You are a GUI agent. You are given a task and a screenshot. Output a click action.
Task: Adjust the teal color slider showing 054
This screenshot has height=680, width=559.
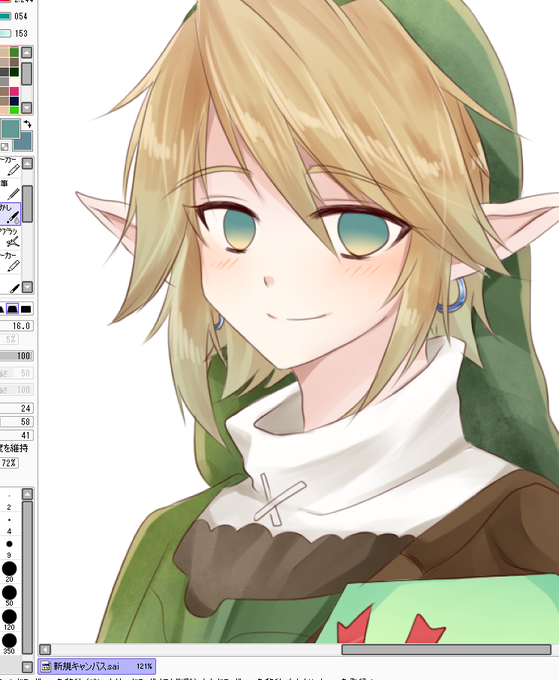(5, 16)
